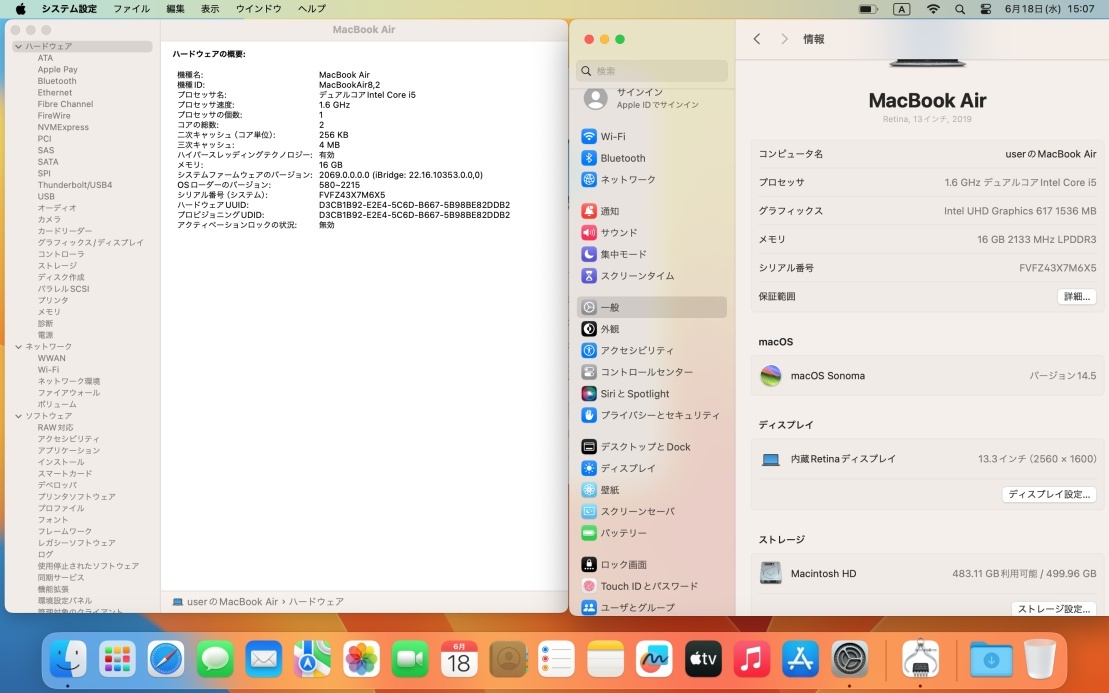Image resolution: width=1109 pixels, height=693 pixels.
Task: Open Wi-Fi settings in the sidebar
Action: (651, 136)
